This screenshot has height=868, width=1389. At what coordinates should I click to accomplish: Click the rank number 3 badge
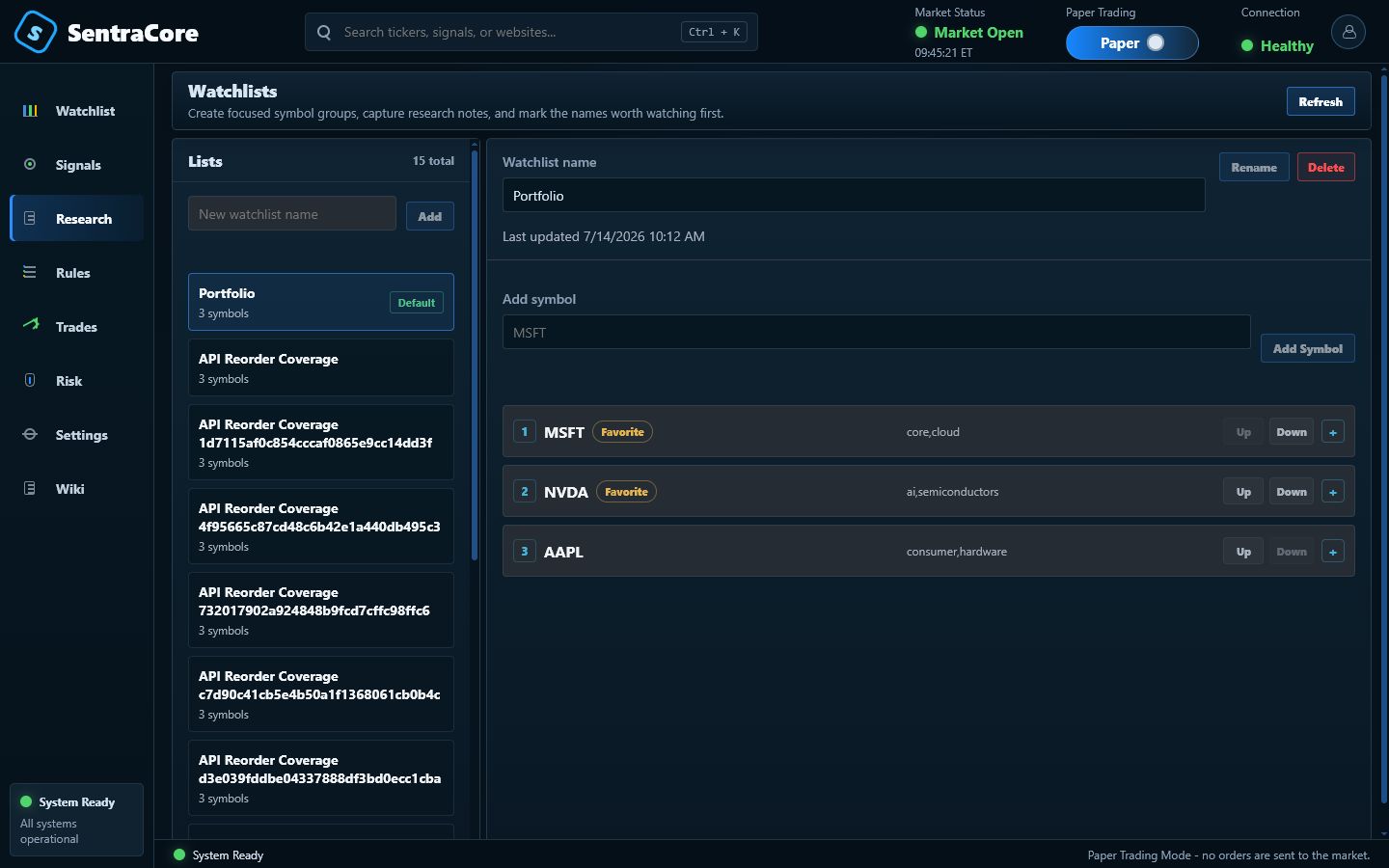tap(525, 552)
